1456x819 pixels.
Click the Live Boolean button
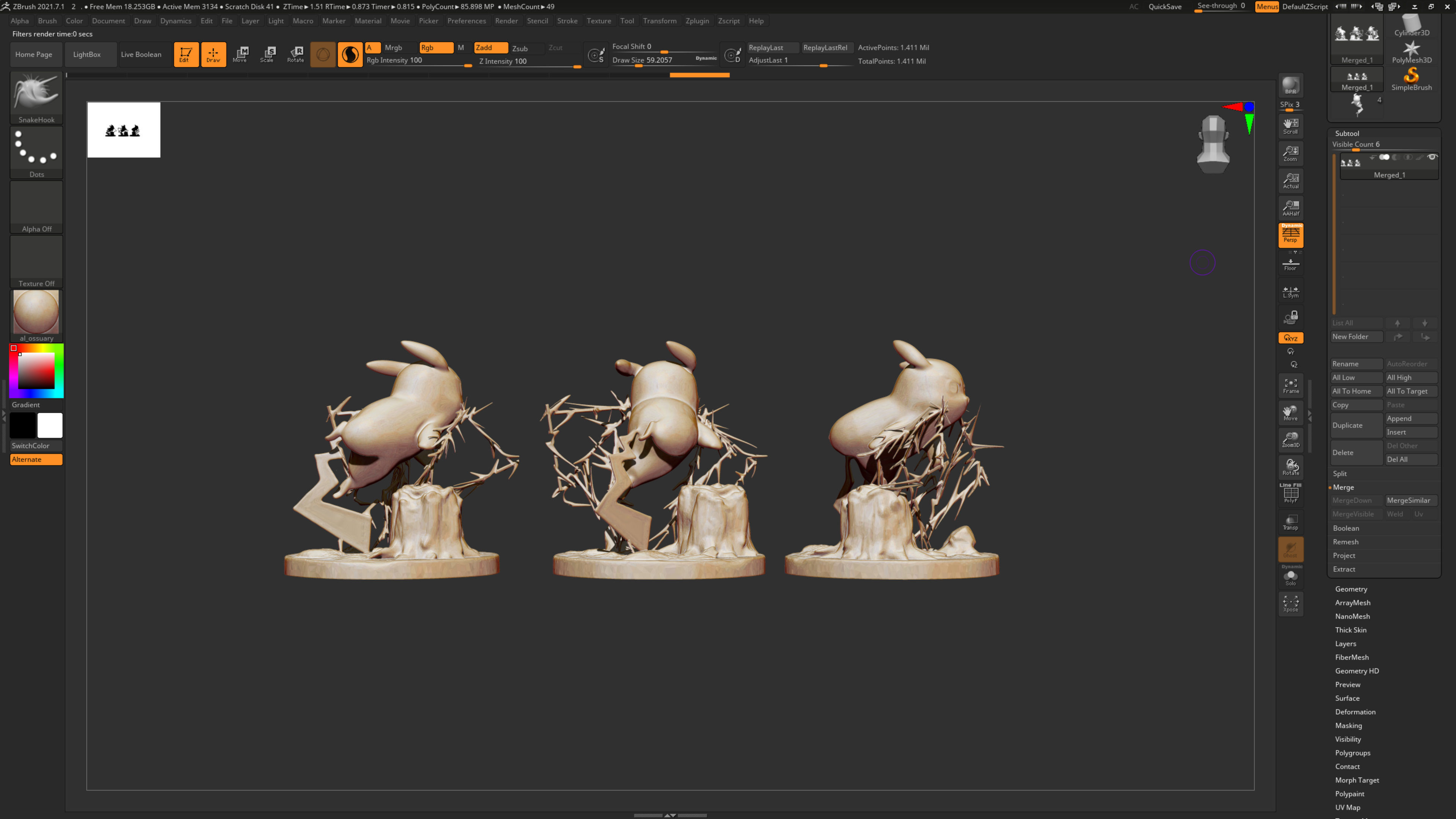pos(145,54)
